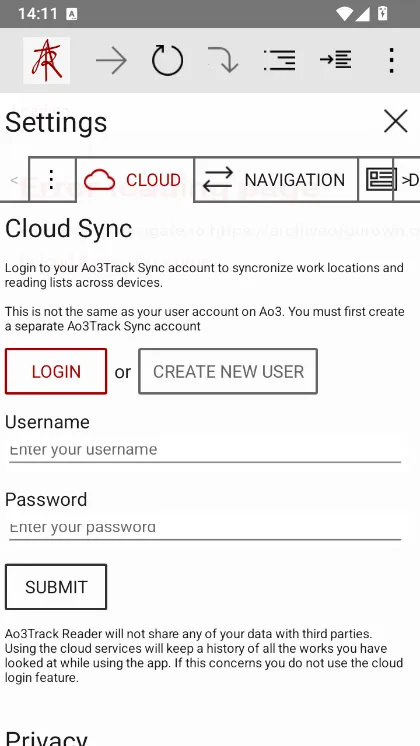420x746 pixels.
Task: Go forward with the right arrow icon
Action: point(111,60)
